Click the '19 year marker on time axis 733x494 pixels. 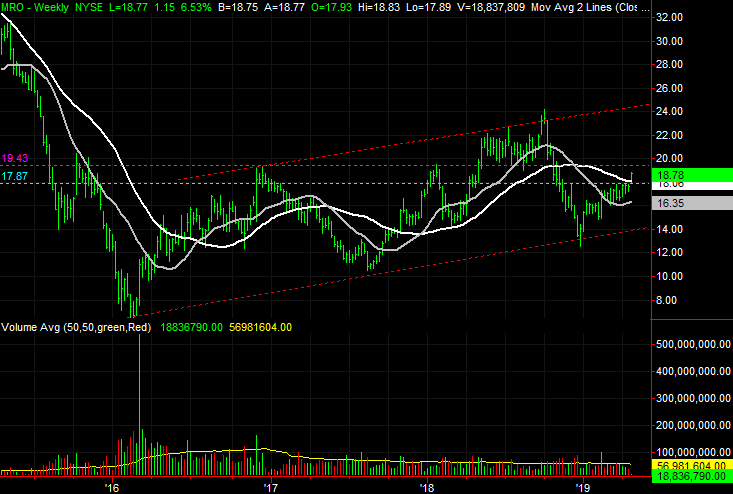(582, 488)
